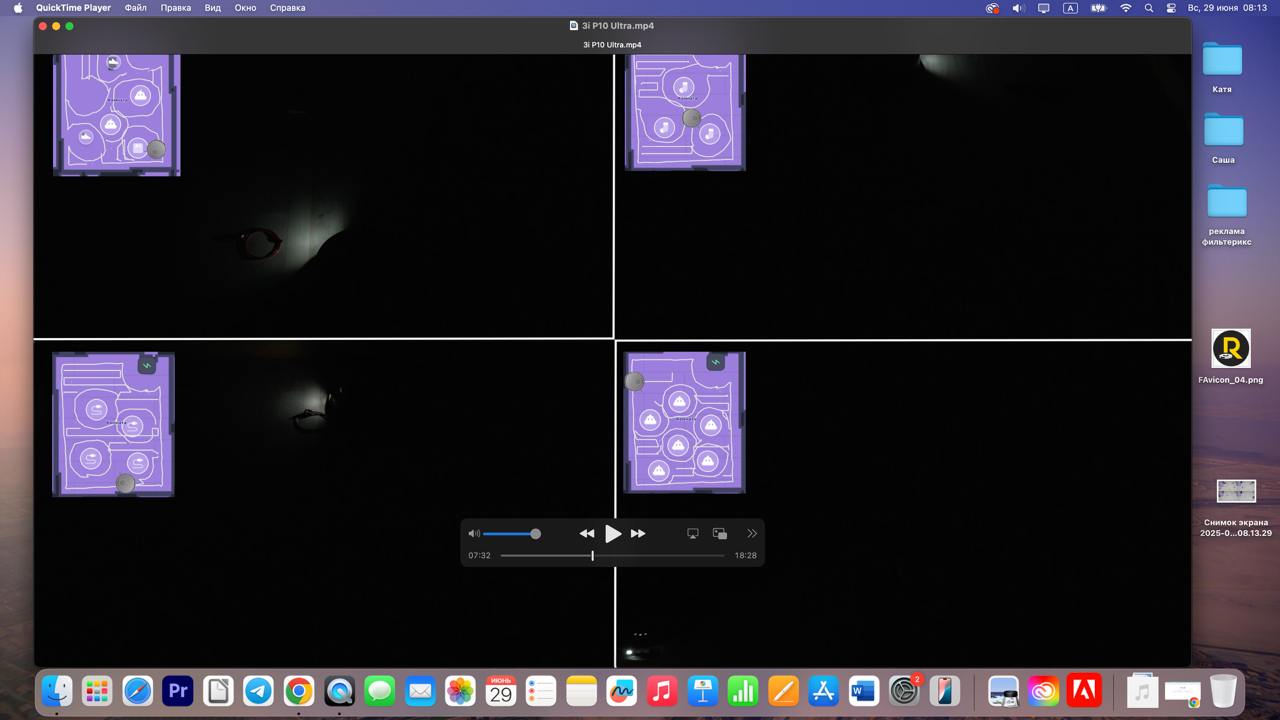Click the rewind button
1280x720 pixels.
[587, 534]
